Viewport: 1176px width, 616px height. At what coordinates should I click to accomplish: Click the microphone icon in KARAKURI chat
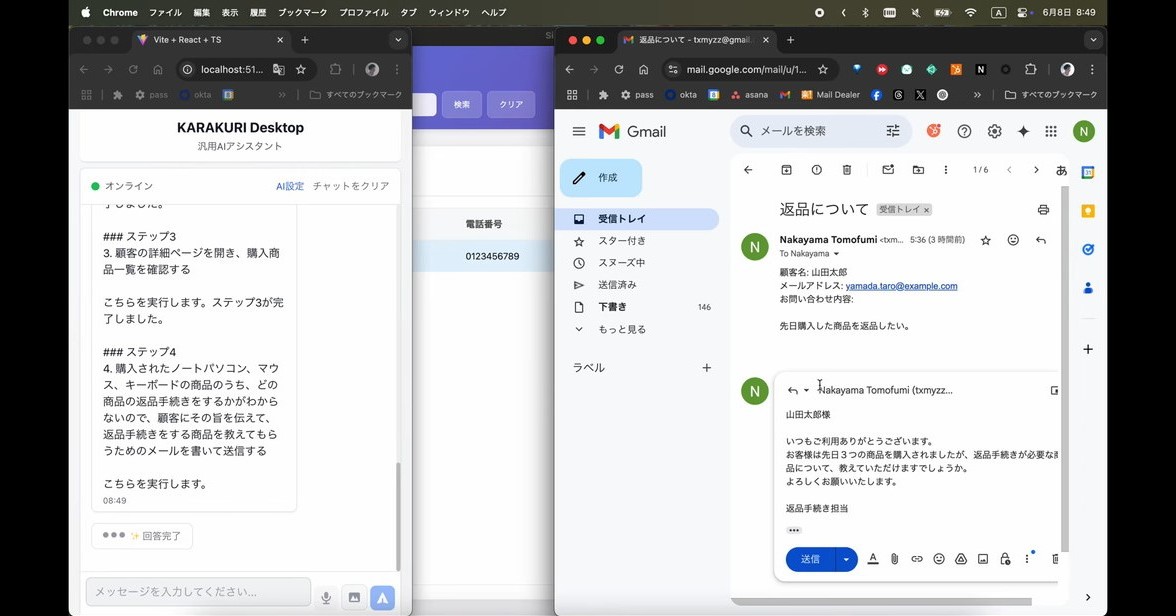(326, 598)
